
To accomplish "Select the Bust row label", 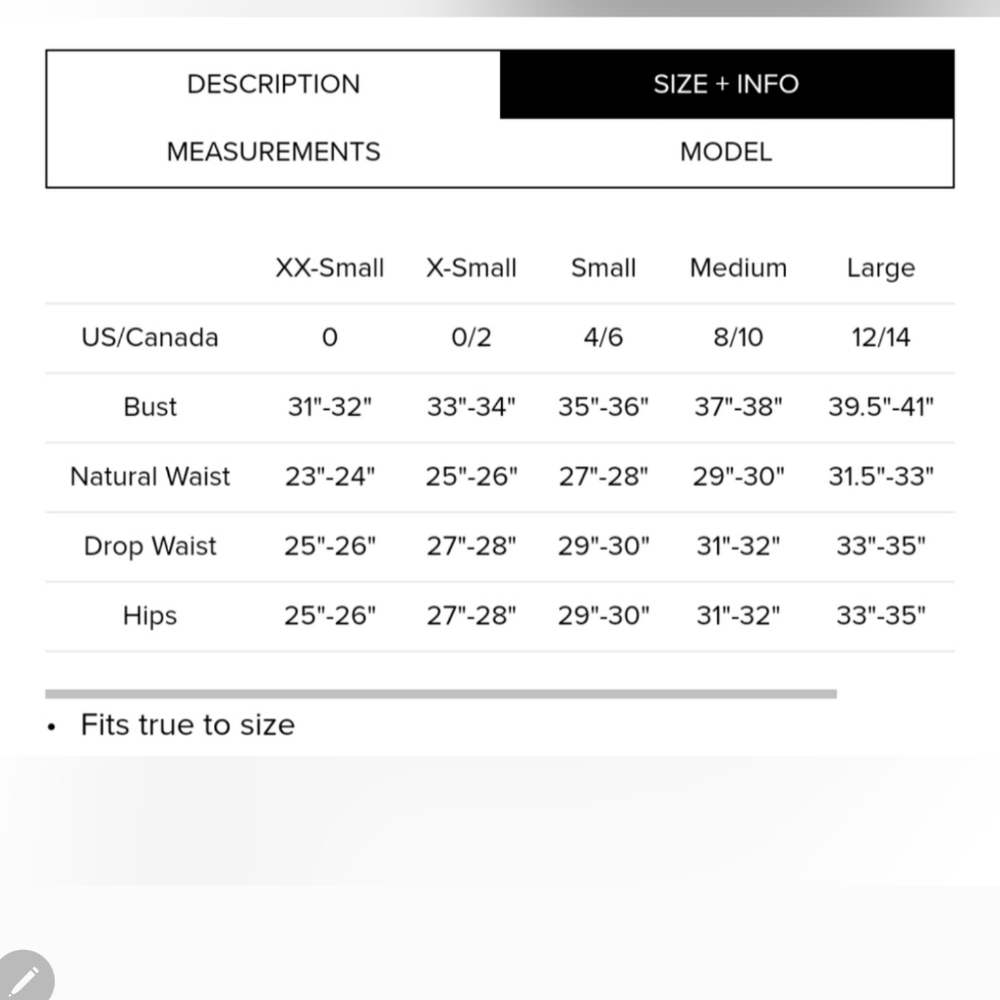I will (x=150, y=407).
